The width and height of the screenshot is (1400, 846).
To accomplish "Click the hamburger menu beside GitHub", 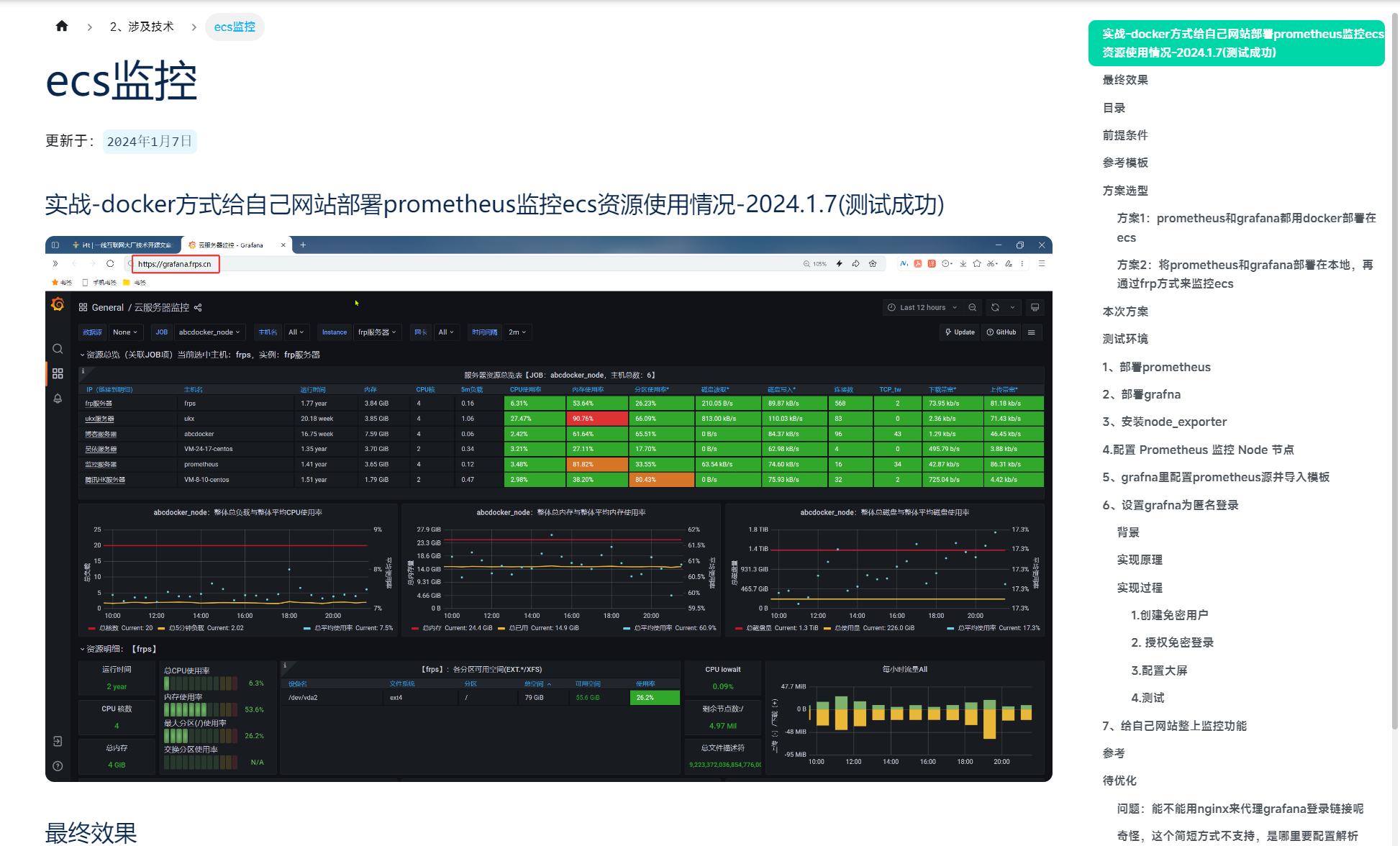I will (x=1032, y=332).
